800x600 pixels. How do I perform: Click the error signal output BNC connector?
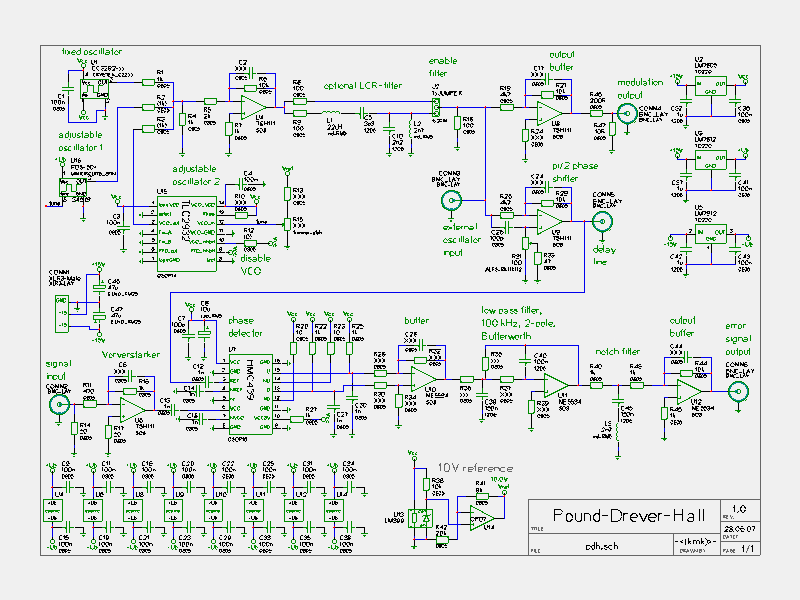(x=738, y=392)
